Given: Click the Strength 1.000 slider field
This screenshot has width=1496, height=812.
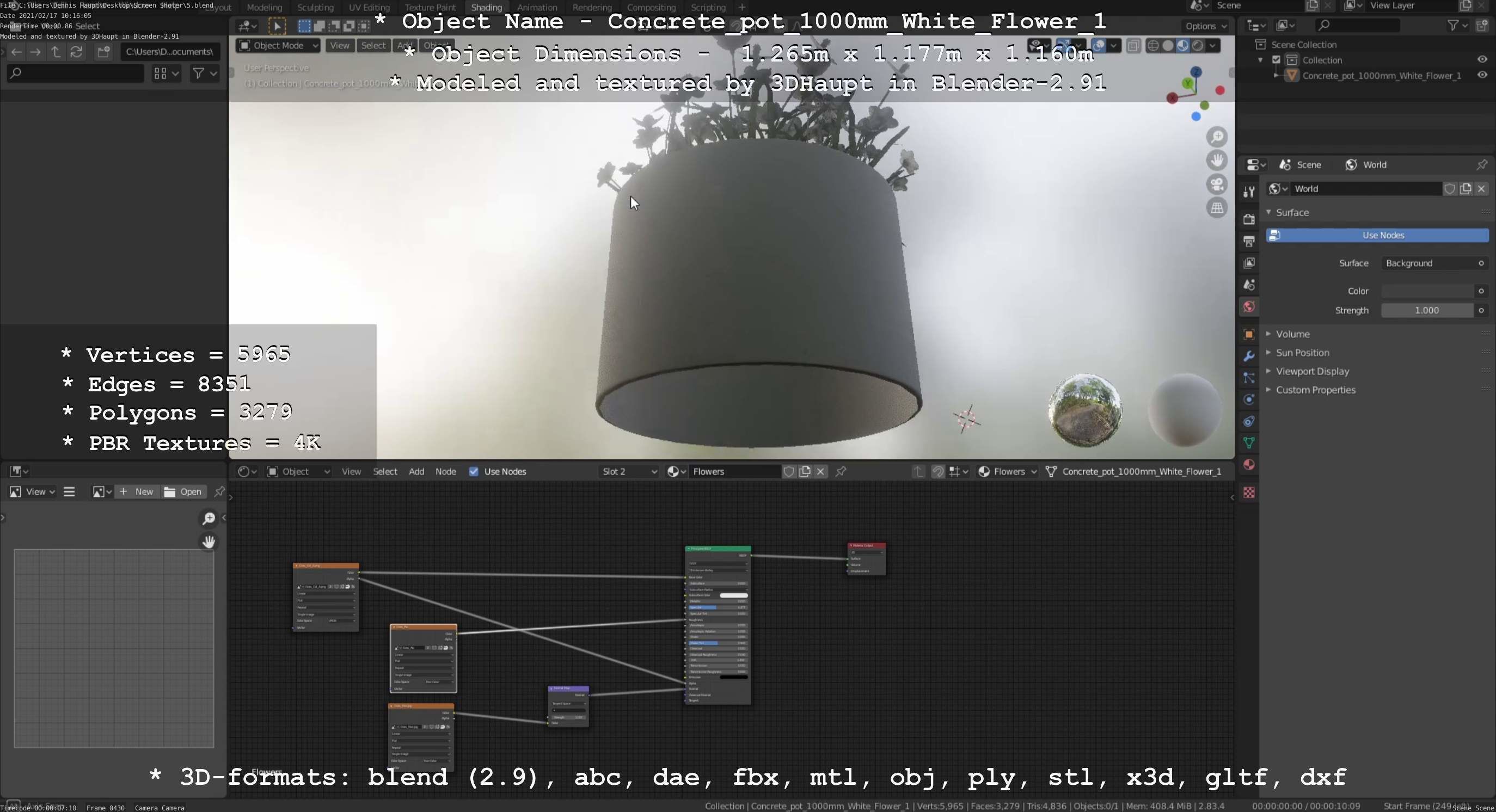Looking at the screenshot, I should point(1426,311).
